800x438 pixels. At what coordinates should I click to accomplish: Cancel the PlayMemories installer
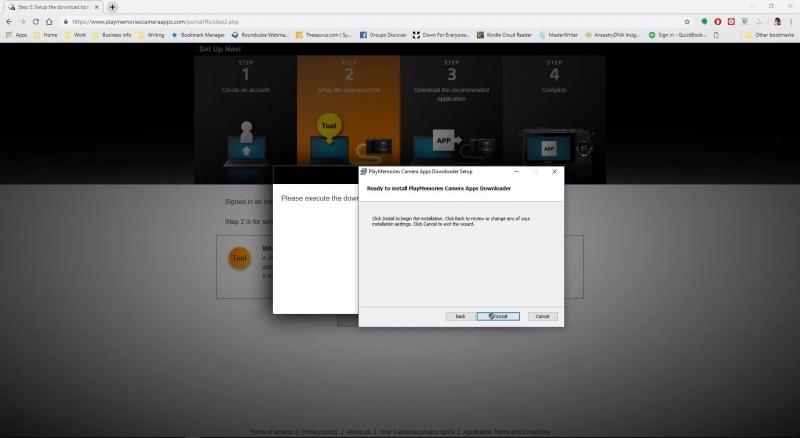[542, 316]
